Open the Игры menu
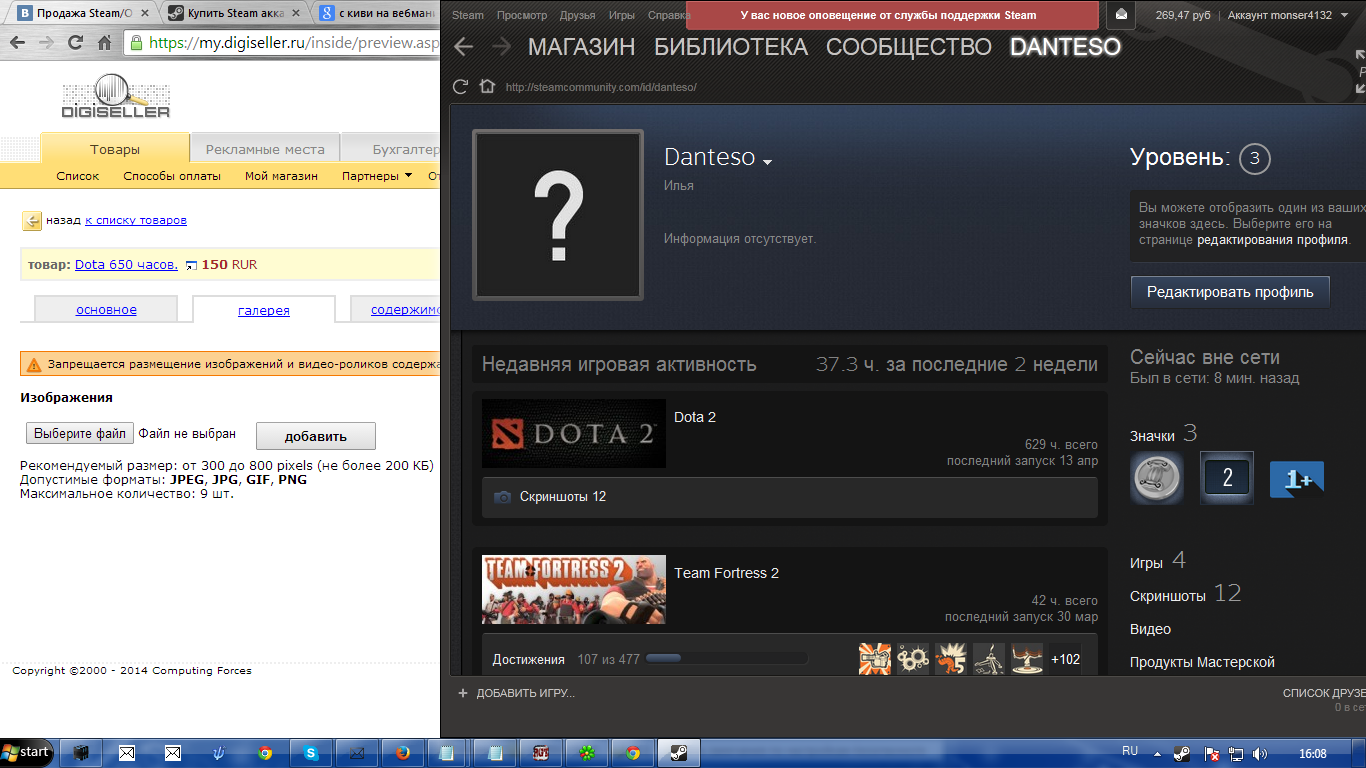1366x768 pixels. tap(622, 15)
